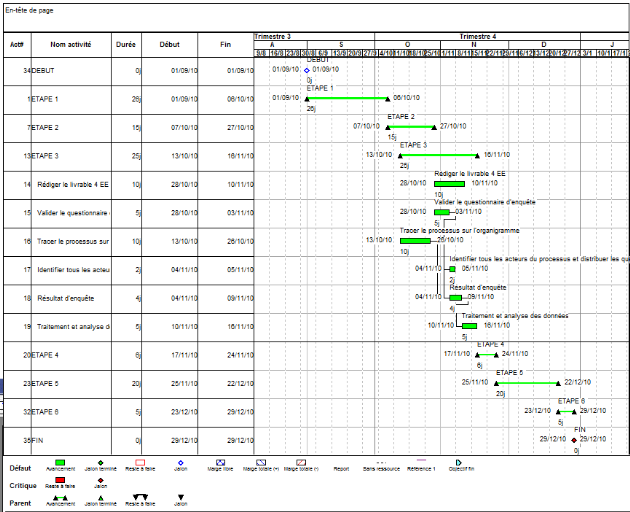This screenshot has height=512, width=630.
Task: Select the ETAPE 4 activity name cell
Action: pyautogui.click(x=71, y=355)
